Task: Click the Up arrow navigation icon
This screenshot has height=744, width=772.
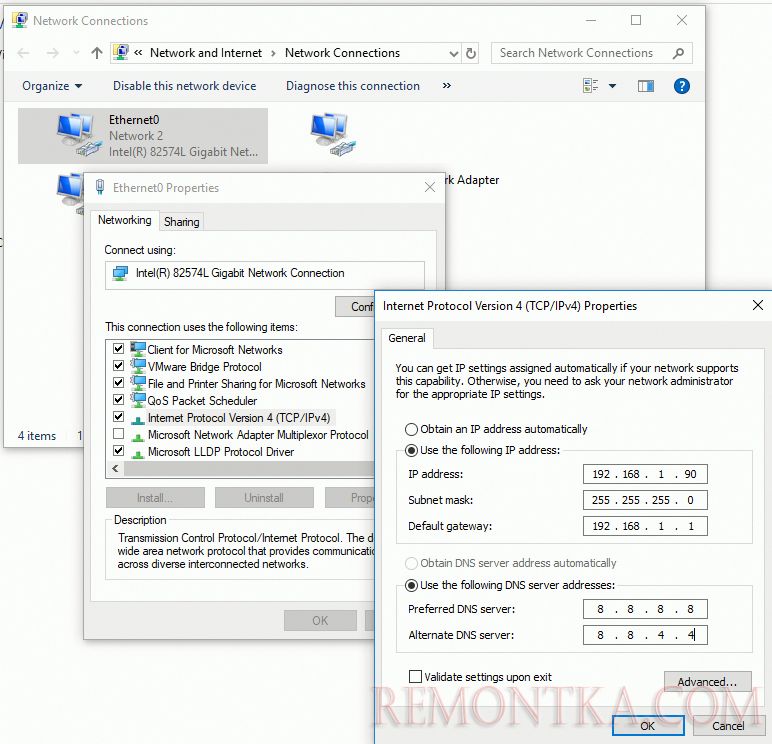Action: pyautogui.click(x=97, y=53)
